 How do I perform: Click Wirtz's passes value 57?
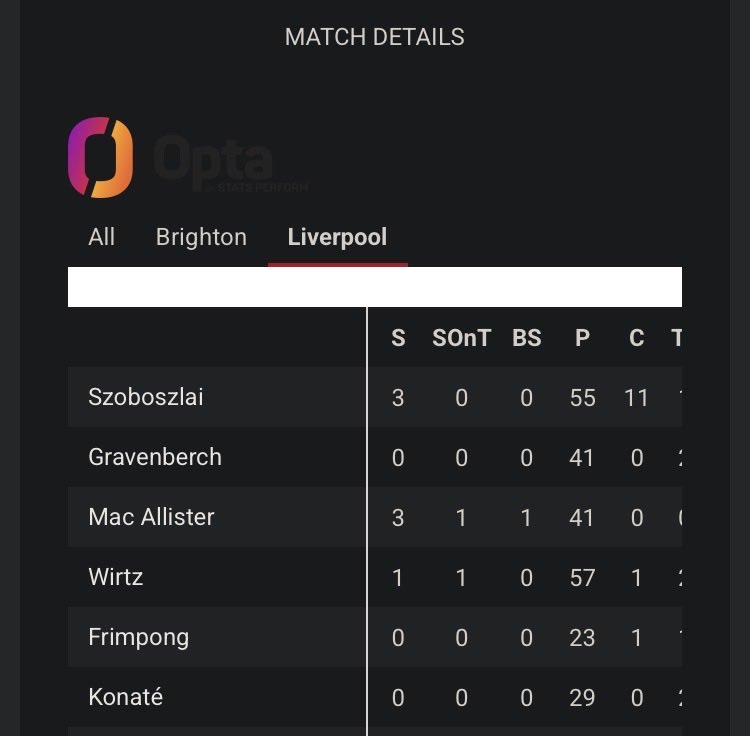click(582, 577)
